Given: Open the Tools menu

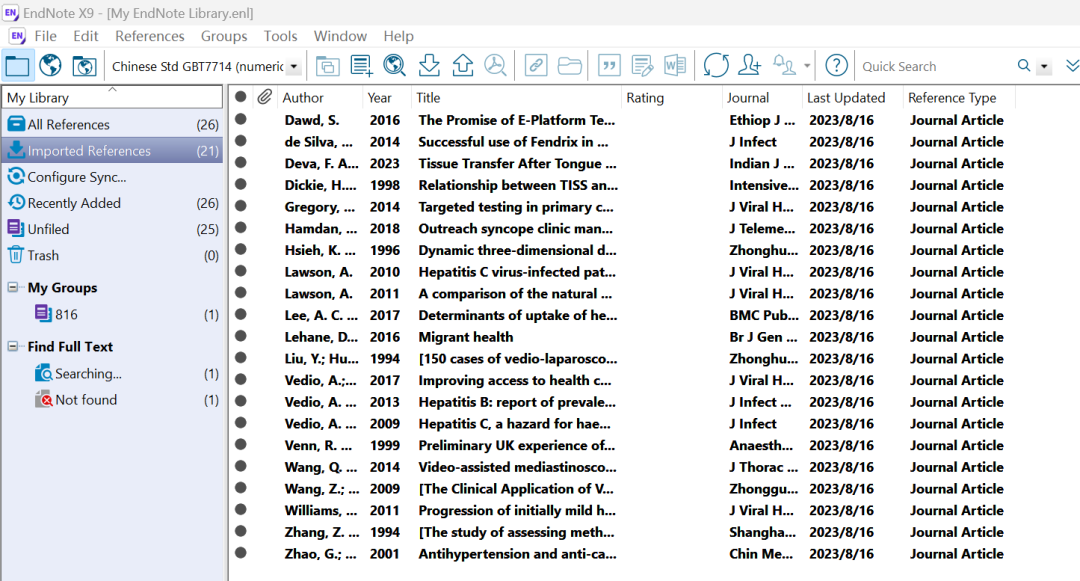Looking at the screenshot, I should click(x=280, y=36).
